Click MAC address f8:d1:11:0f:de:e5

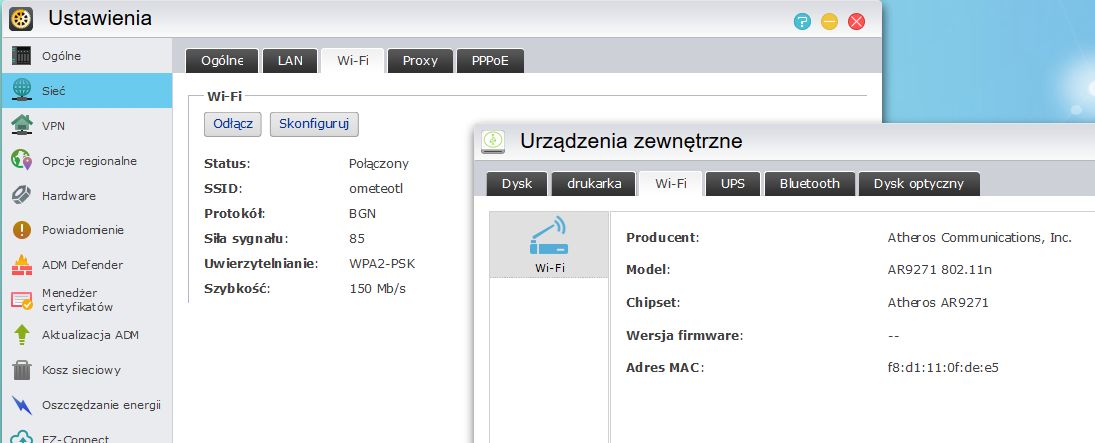tap(943, 368)
